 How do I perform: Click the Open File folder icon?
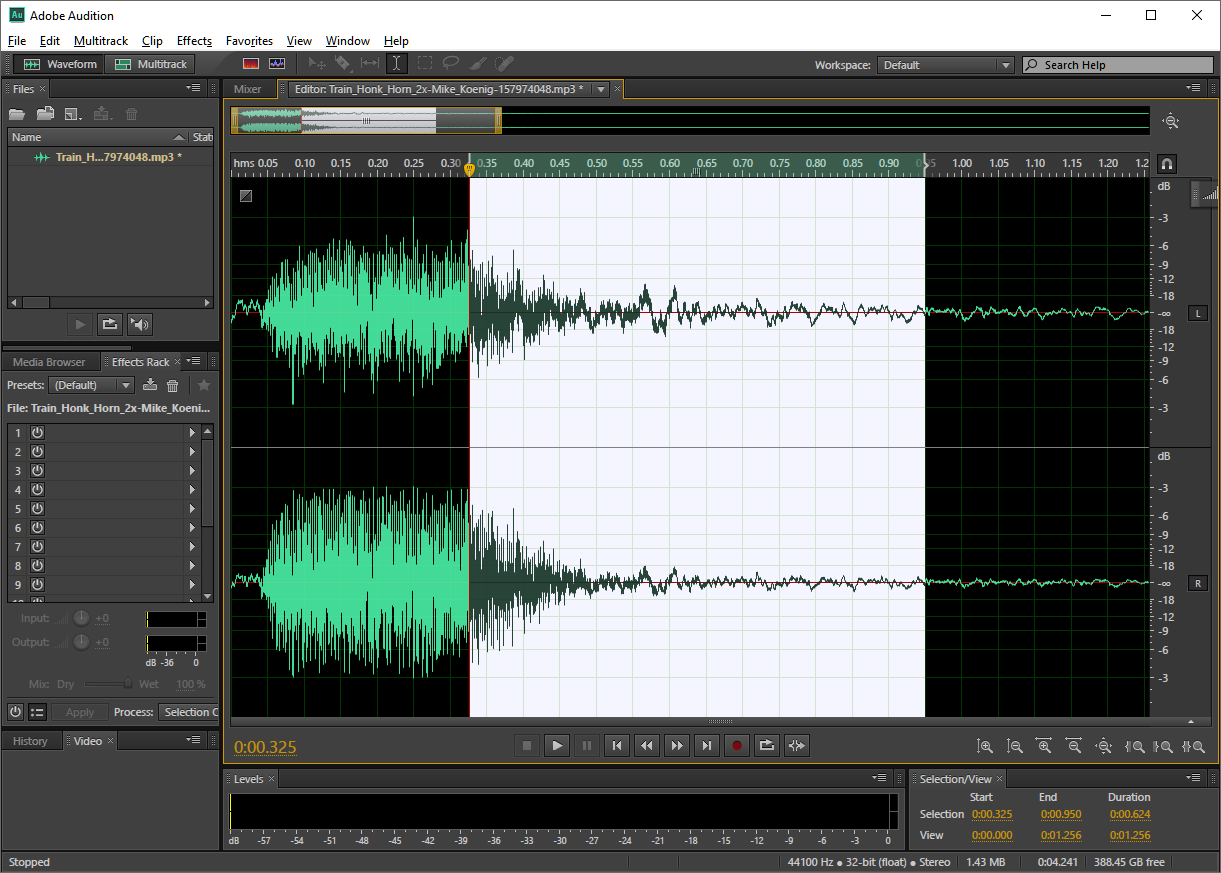[x=17, y=115]
